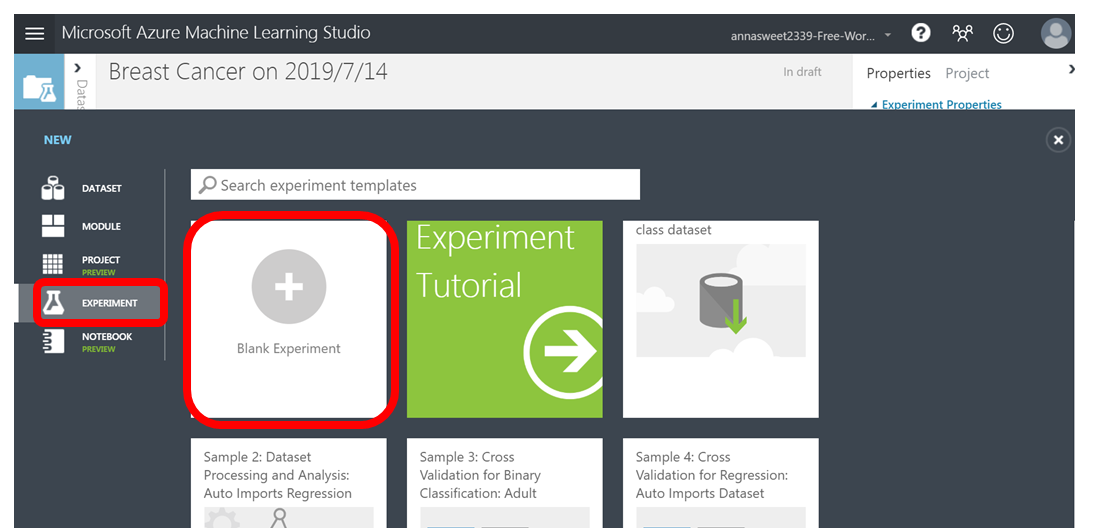Click the Project grid icon
This screenshot has height=528, width=1104.
tap(53, 264)
